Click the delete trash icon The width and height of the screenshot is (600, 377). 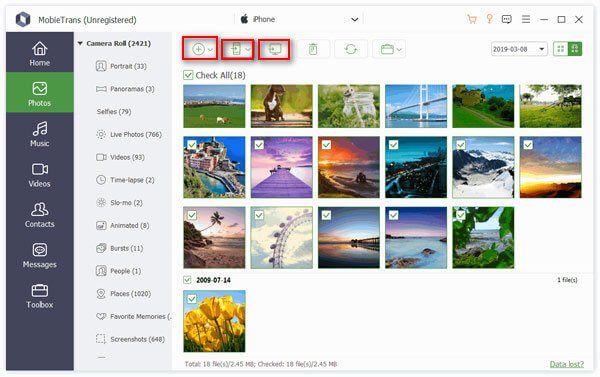tap(313, 49)
